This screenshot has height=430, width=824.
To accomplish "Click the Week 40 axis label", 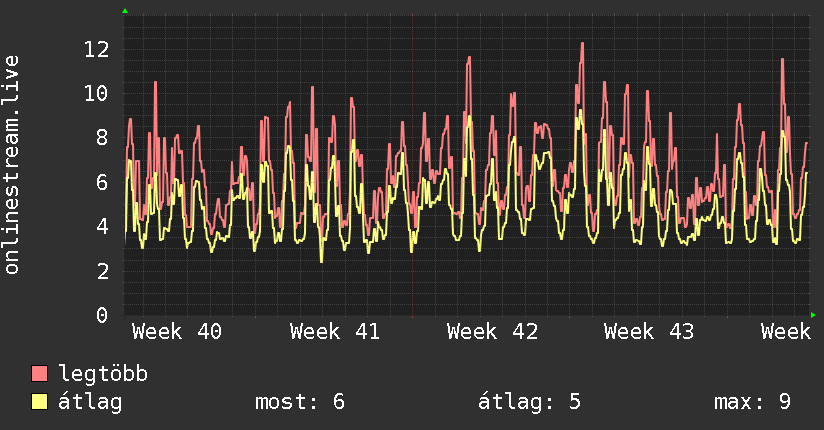I will click(177, 332).
